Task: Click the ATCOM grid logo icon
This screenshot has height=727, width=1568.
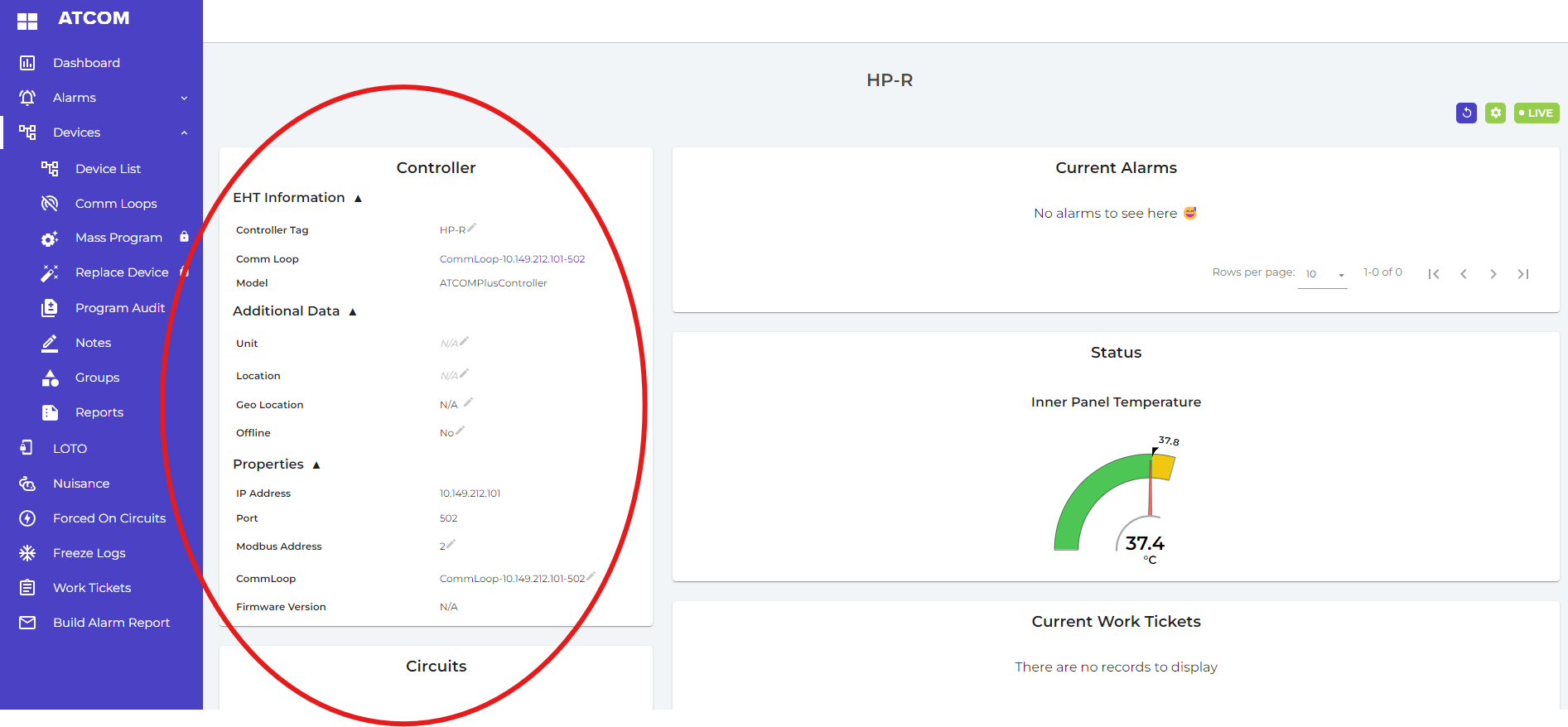Action: [27, 21]
